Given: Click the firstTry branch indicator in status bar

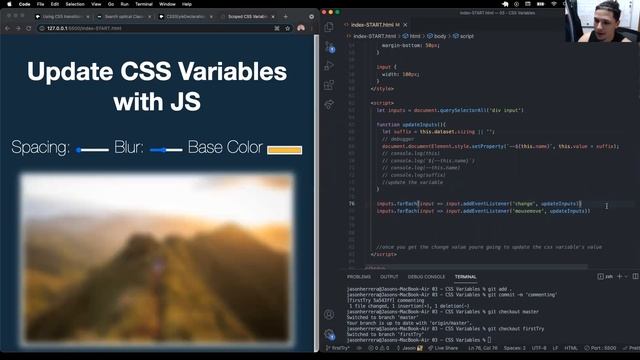Looking at the screenshot, I should (338, 348).
